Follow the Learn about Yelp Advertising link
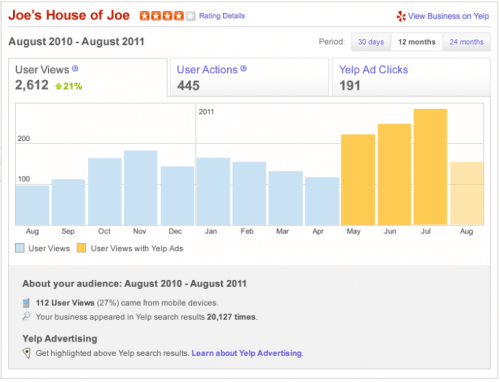Screen dimensions: 500x382 point(247,353)
